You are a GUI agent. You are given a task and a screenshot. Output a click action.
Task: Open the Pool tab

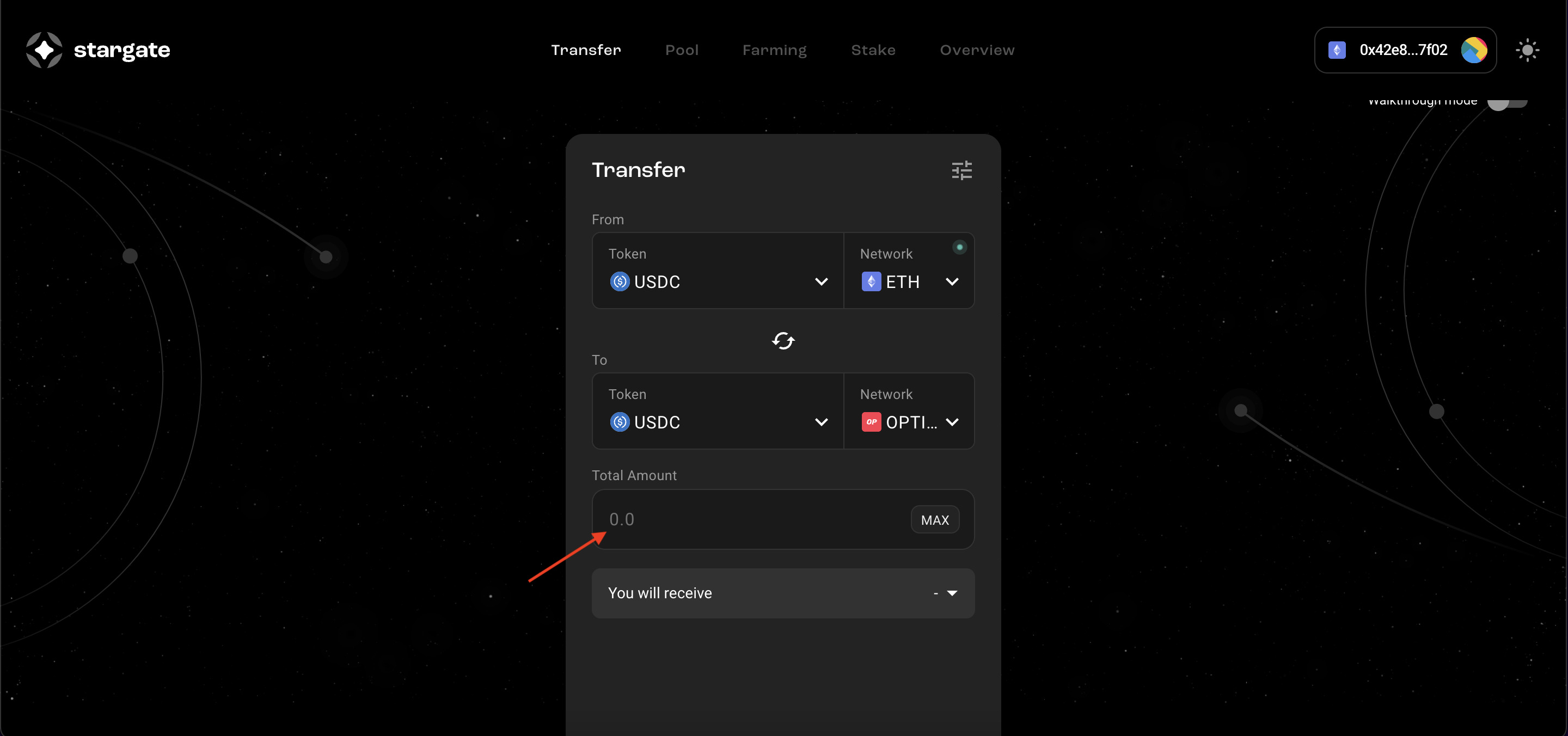(x=682, y=49)
